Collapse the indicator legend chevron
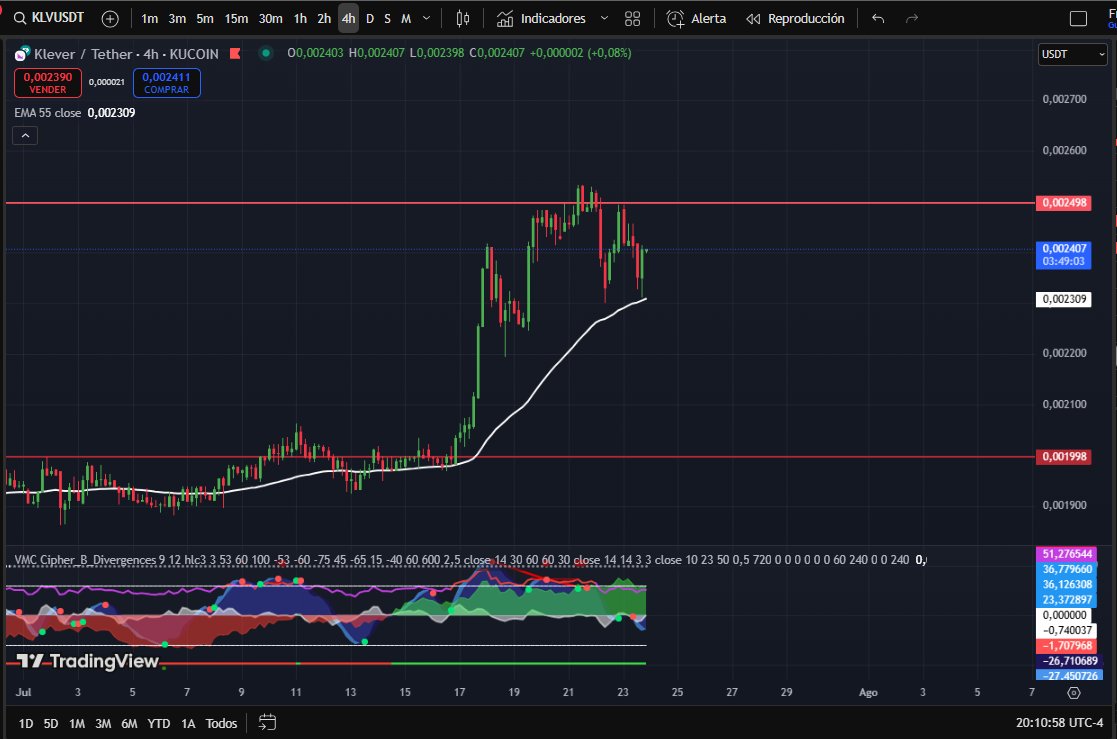Screen dimensions: 1117x739 25,135
